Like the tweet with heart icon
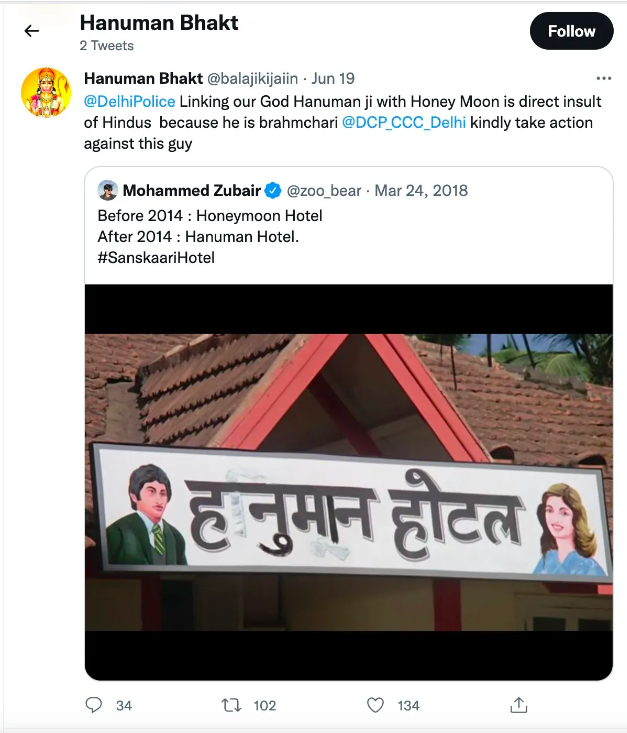Viewport: 627px width, 733px height. click(375, 705)
